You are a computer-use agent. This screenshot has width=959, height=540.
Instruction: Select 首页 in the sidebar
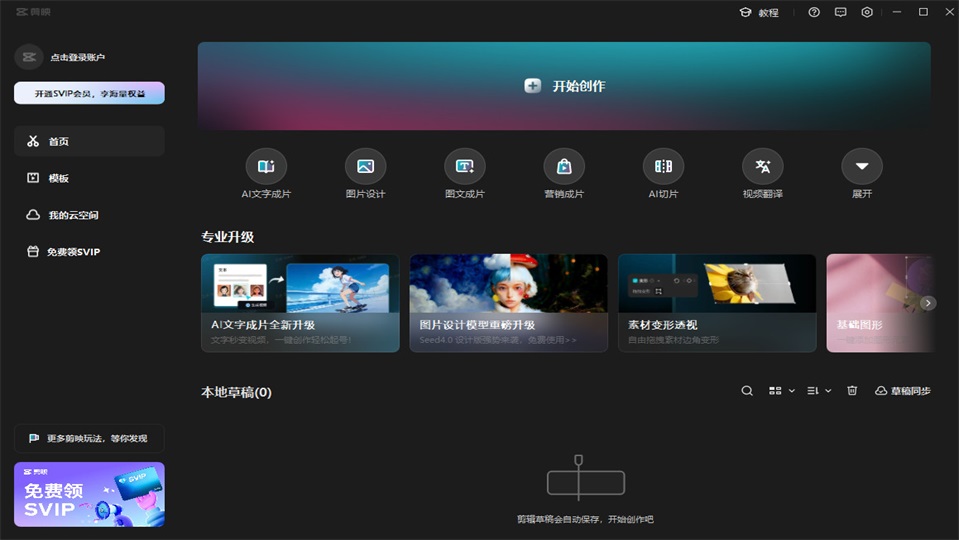coord(89,141)
